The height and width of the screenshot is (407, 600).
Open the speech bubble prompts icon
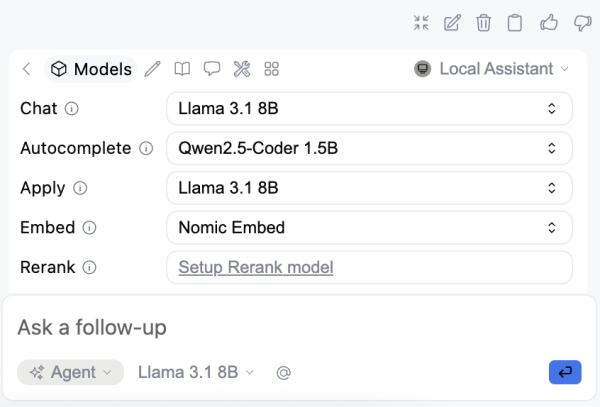tap(211, 69)
